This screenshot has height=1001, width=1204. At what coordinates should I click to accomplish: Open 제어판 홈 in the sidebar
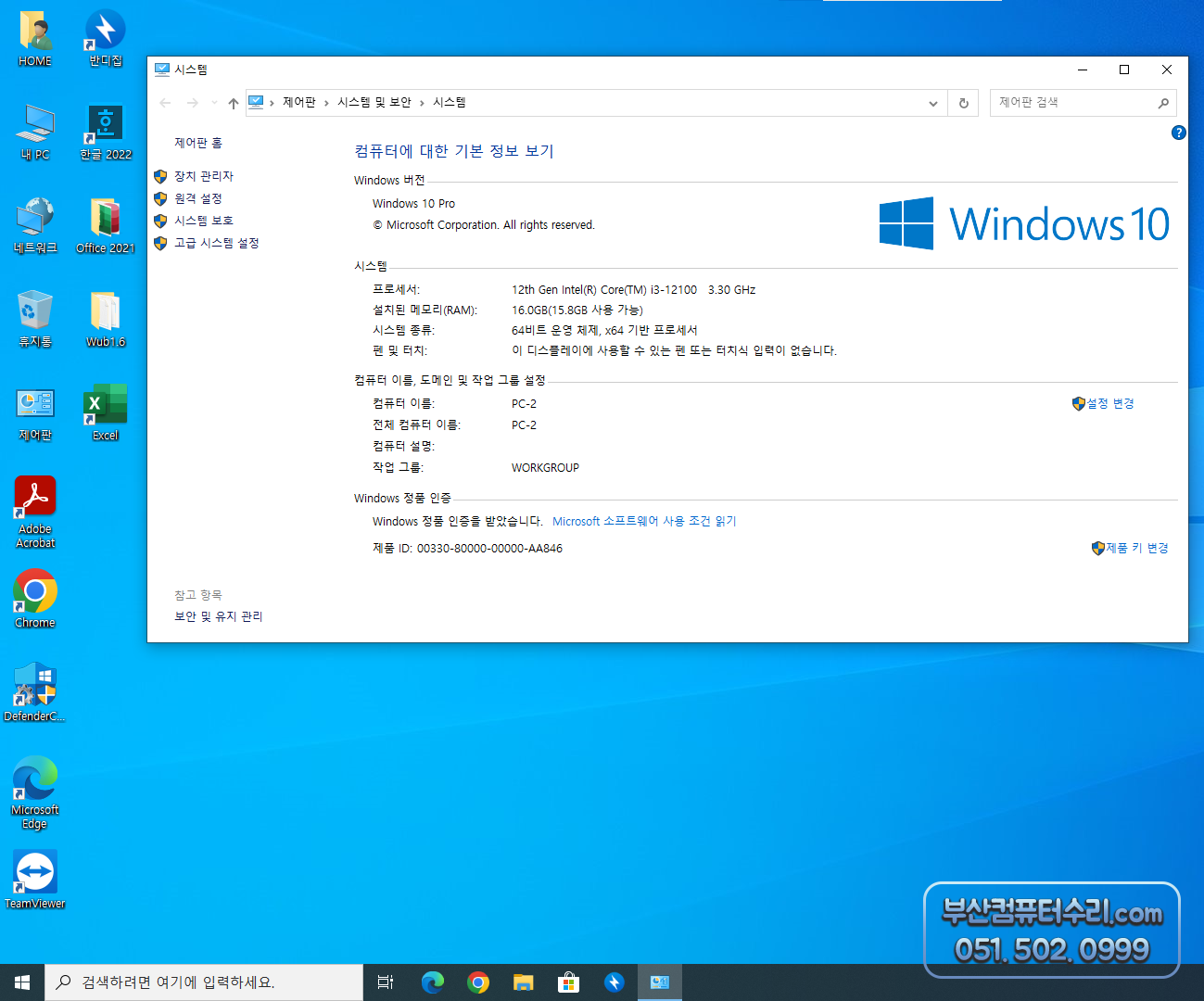coord(198,143)
